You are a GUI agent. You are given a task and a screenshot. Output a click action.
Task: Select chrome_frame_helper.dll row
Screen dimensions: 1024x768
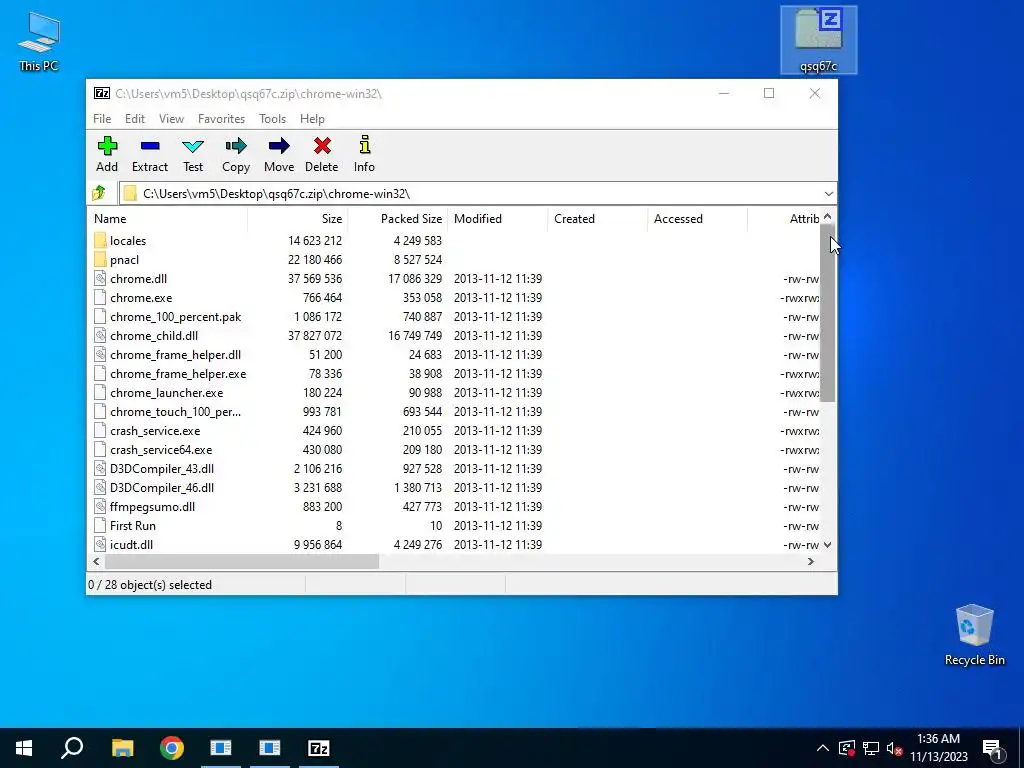(x=453, y=355)
